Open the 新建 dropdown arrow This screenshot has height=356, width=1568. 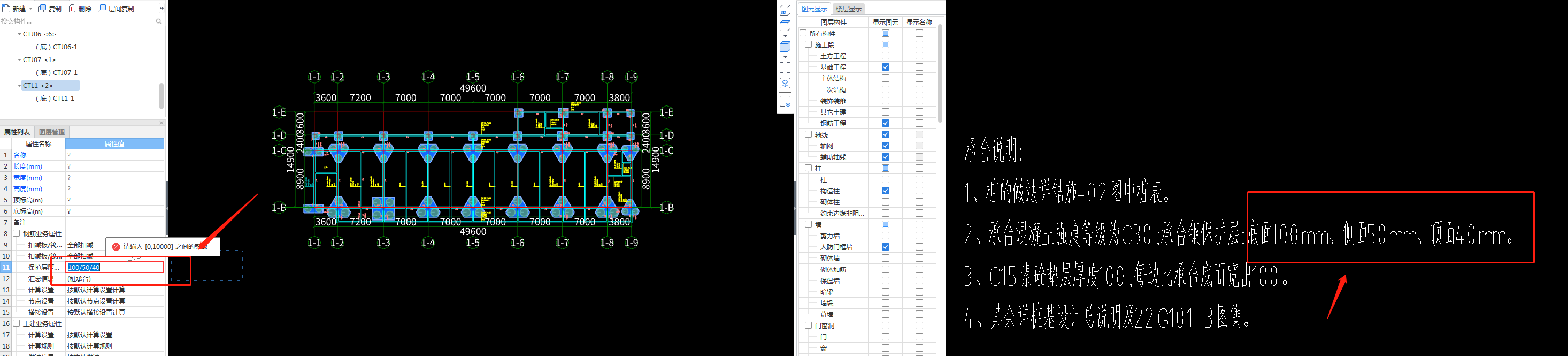31,9
